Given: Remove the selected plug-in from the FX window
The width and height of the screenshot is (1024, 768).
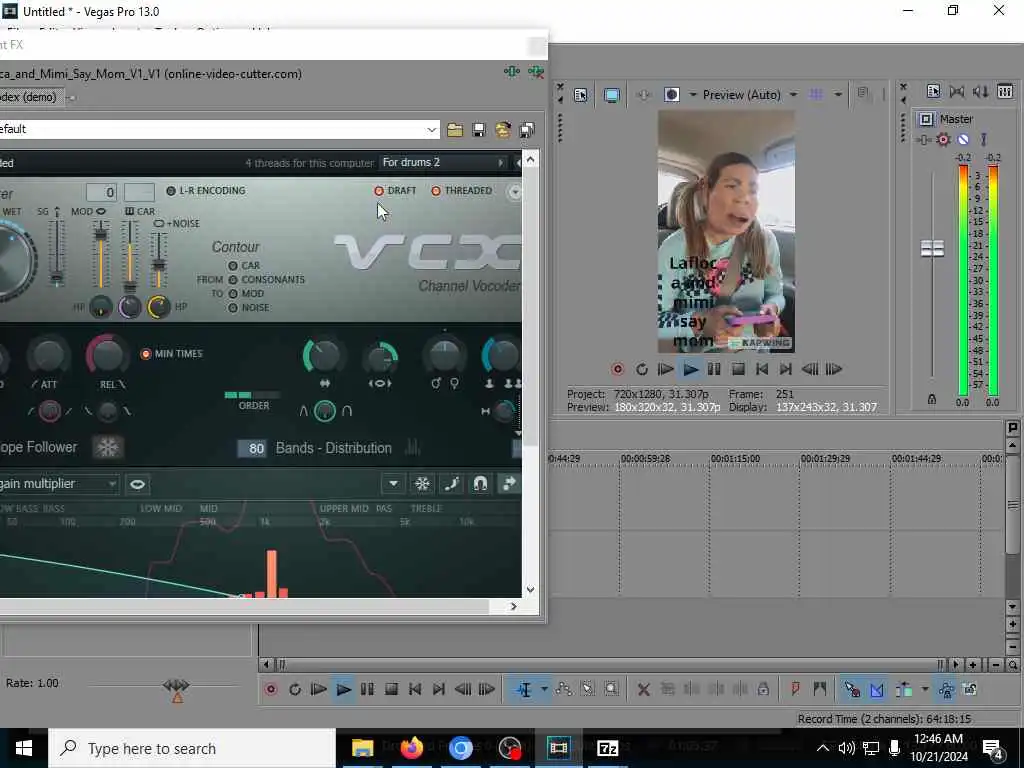Looking at the screenshot, I should pyautogui.click(x=536, y=72).
